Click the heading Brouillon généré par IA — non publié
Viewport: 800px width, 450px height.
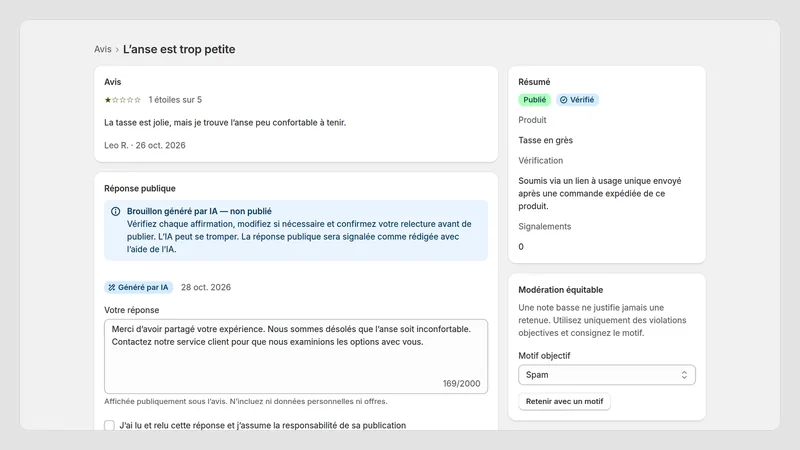[199, 211]
